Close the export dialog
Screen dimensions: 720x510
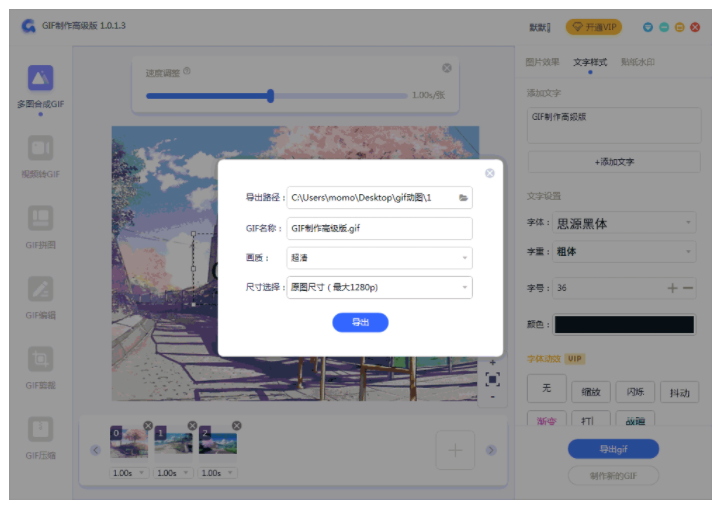coord(490,173)
